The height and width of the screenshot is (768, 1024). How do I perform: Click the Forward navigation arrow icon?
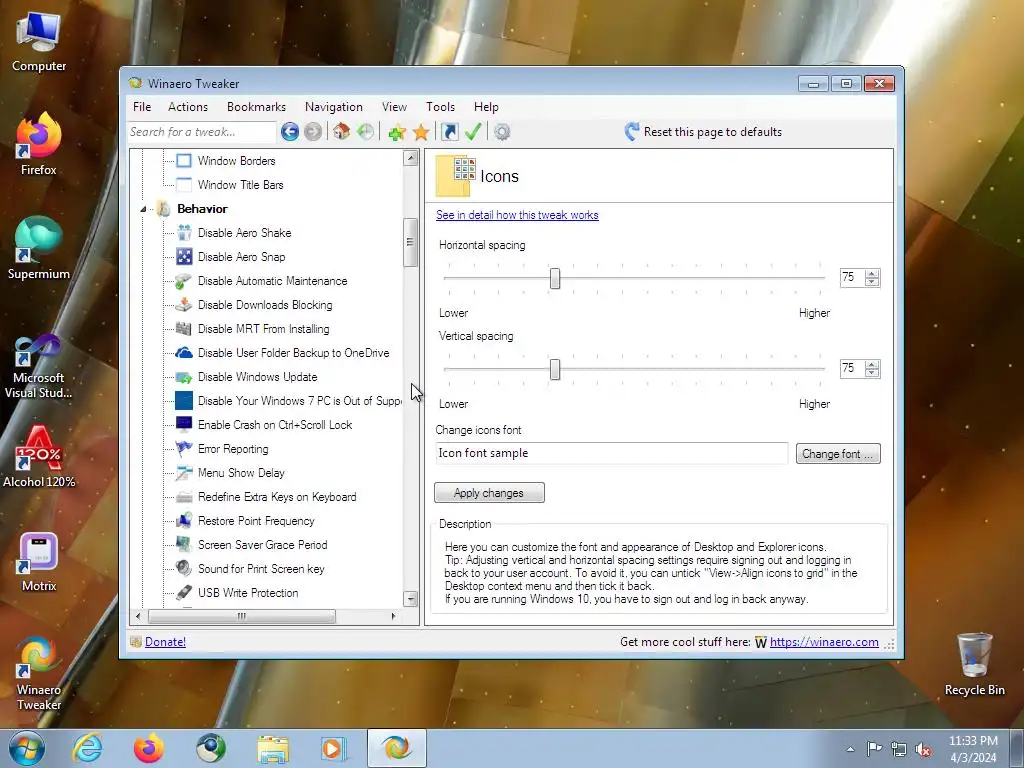click(x=313, y=132)
